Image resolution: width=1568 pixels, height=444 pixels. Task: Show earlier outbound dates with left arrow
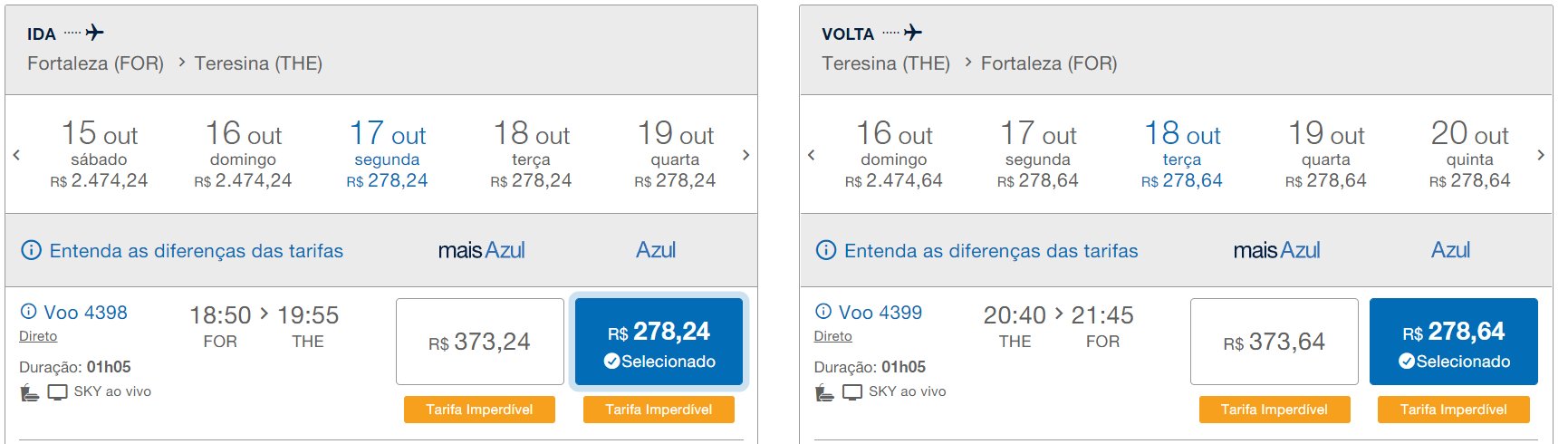(x=16, y=155)
